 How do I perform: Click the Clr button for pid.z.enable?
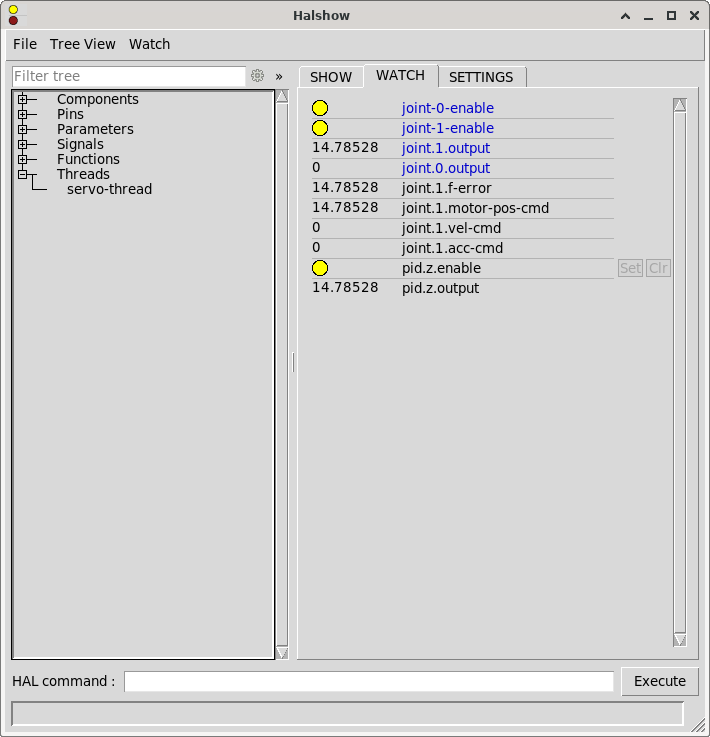coord(658,268)
